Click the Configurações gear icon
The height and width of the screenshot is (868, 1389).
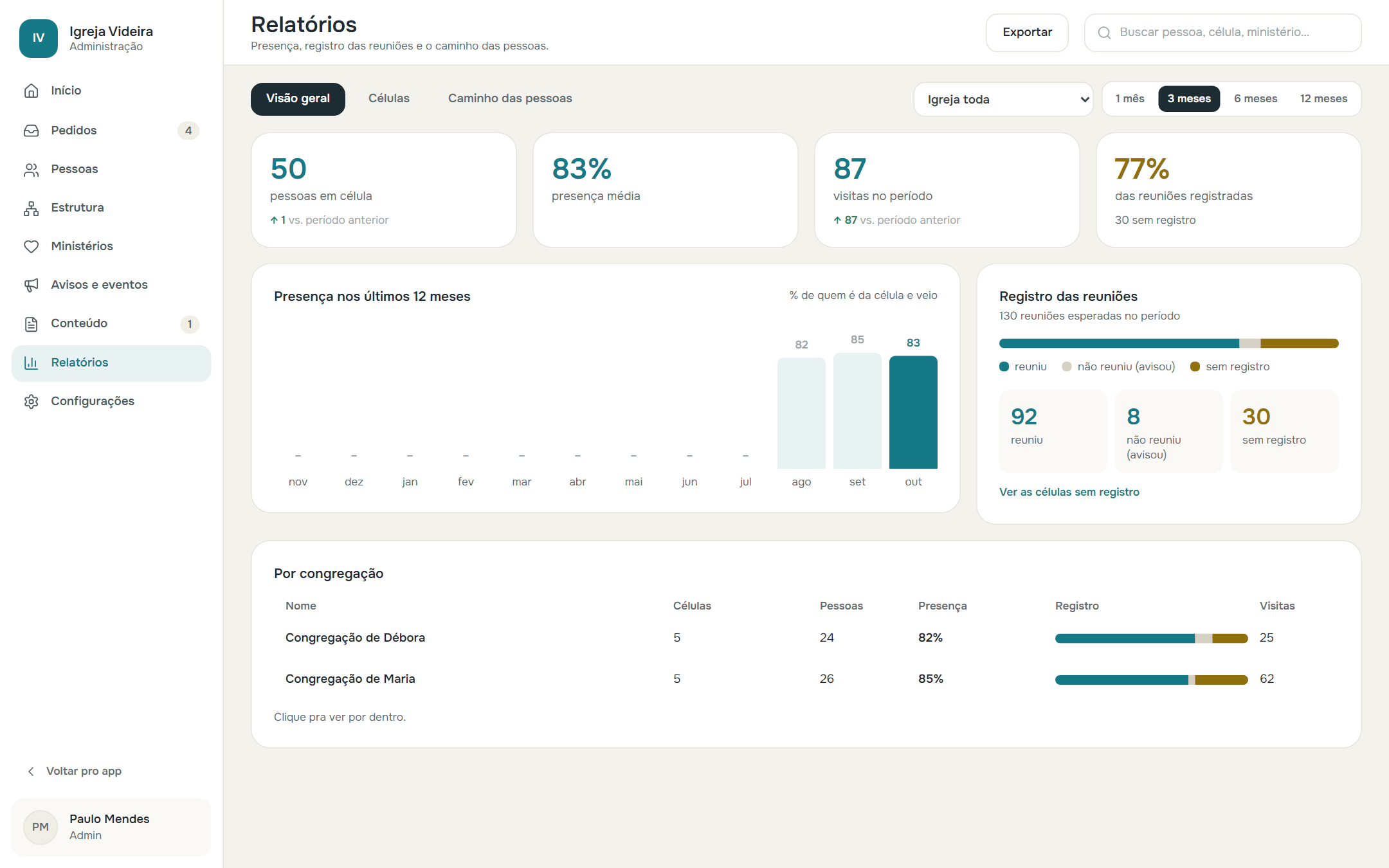point(31,401)
